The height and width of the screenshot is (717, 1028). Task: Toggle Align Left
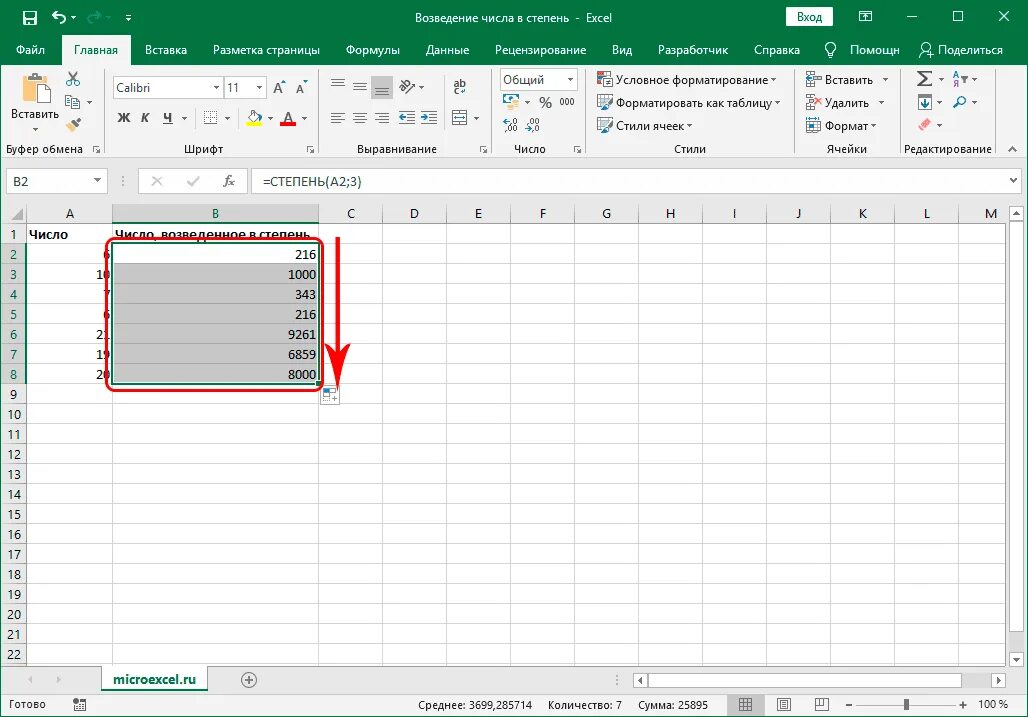click(x=338, y=118)
